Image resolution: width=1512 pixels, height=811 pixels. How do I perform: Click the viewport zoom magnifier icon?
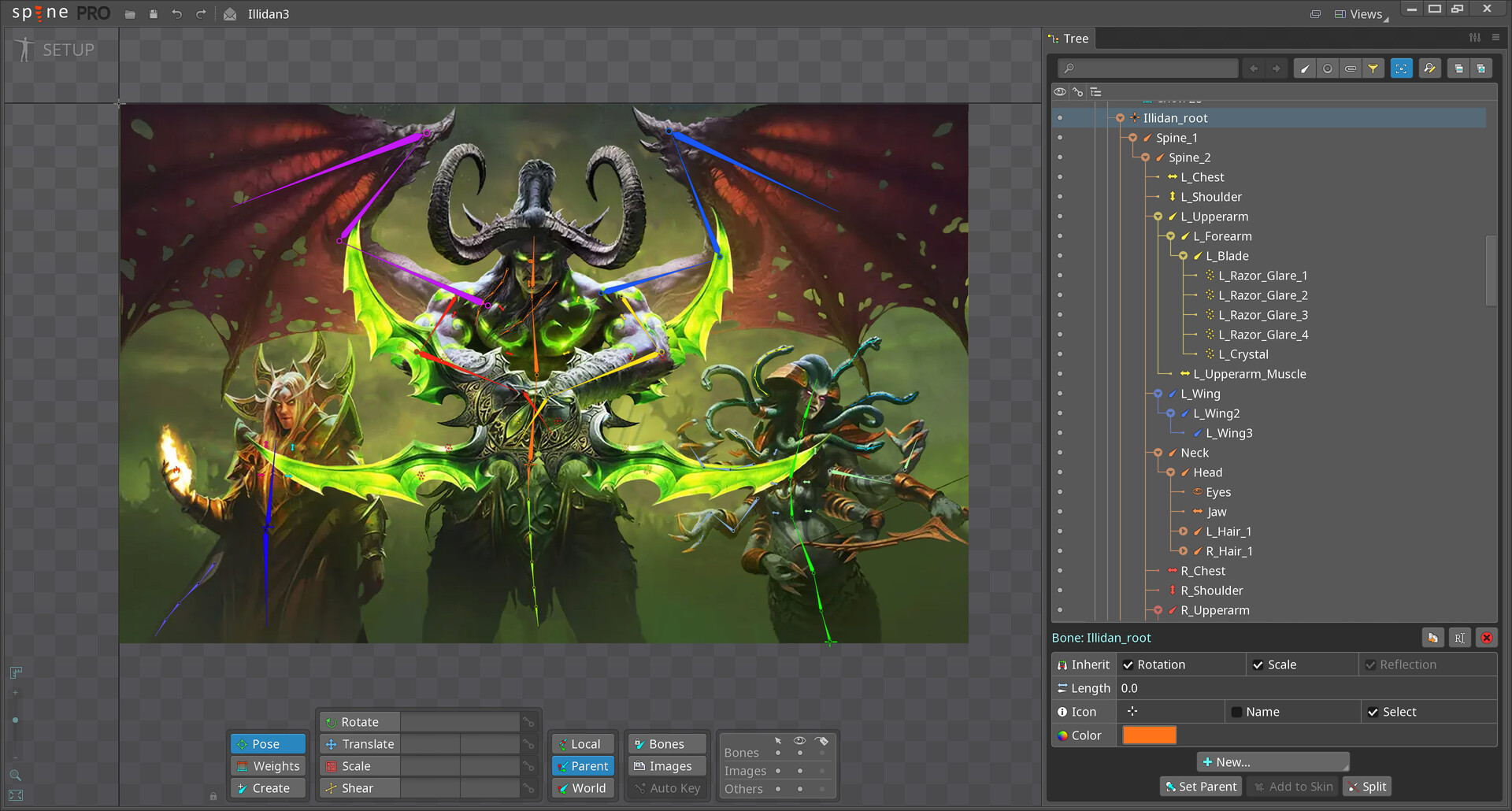click(x=15, y=776)
